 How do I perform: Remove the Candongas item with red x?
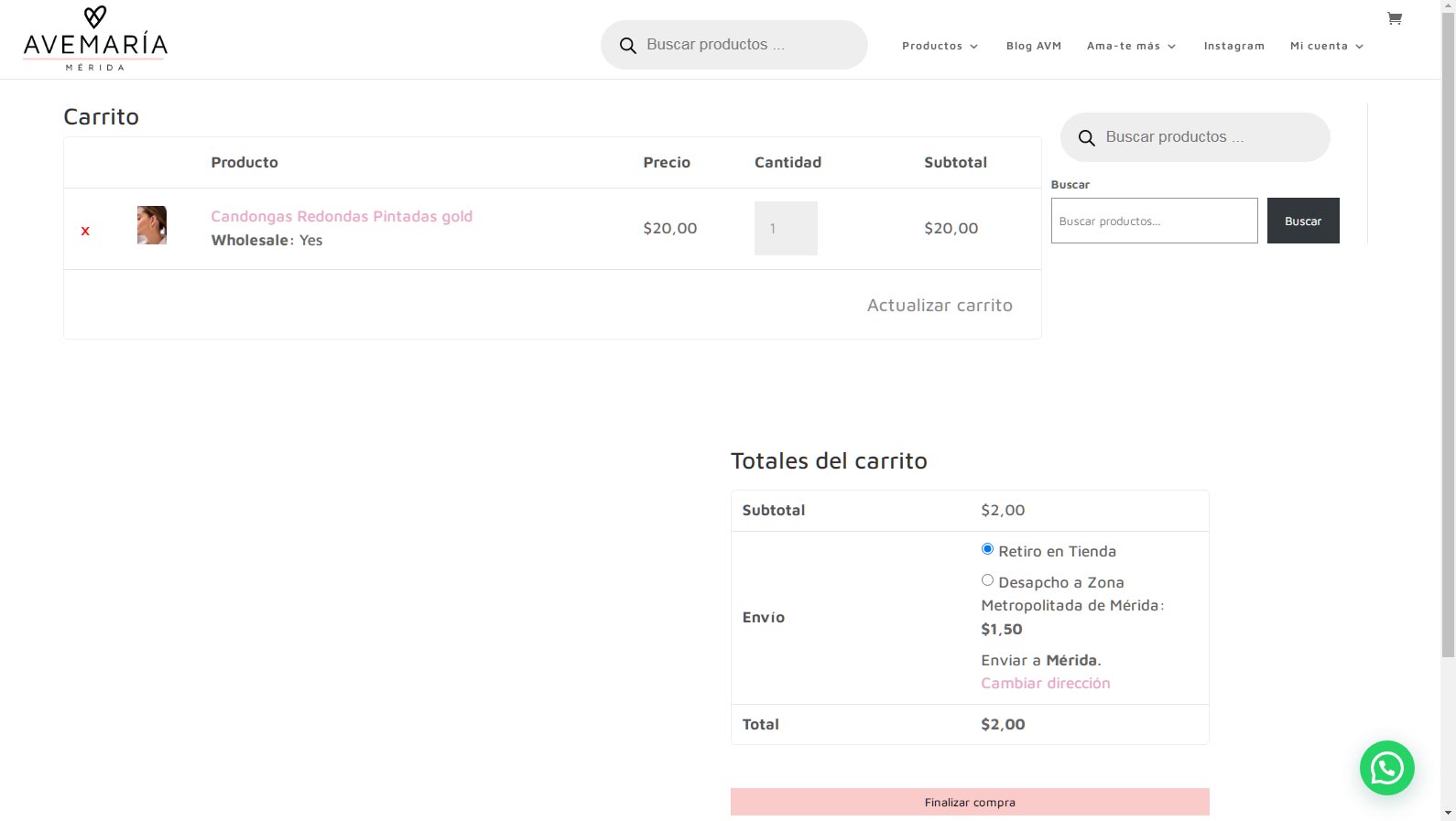(x=85, y=231)
